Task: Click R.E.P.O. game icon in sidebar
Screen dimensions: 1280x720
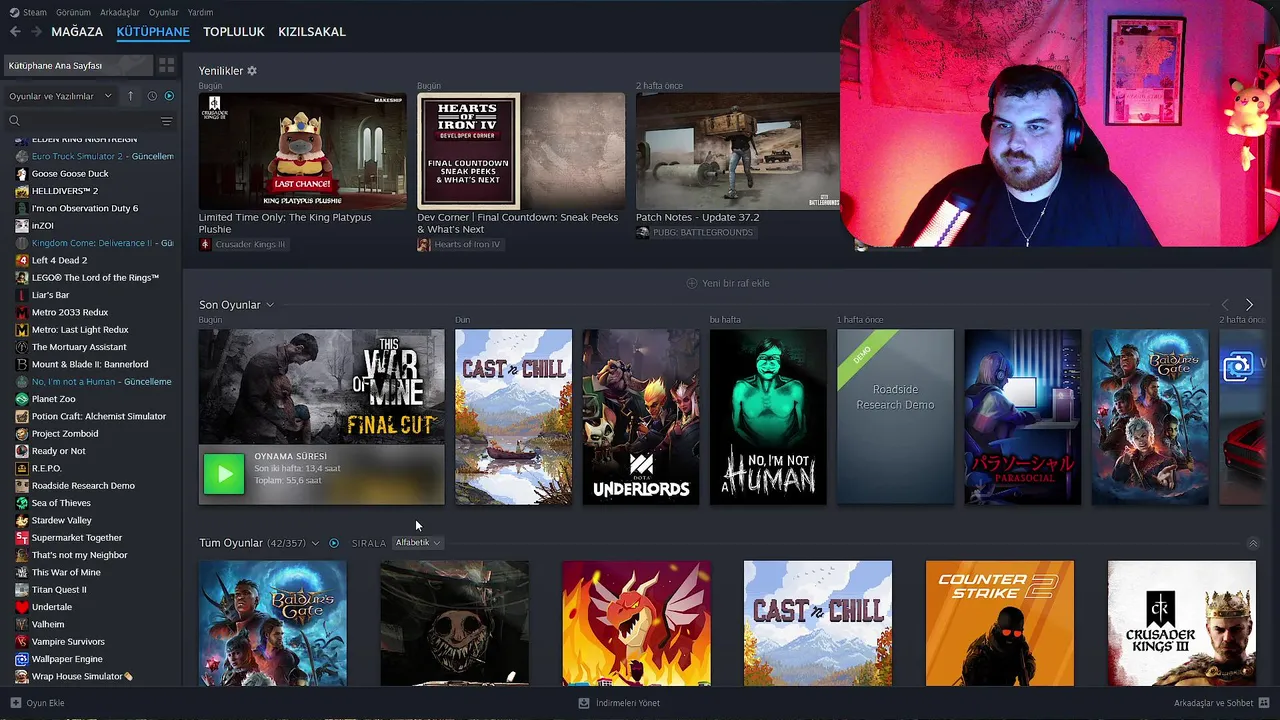Action: pos(22,468)
